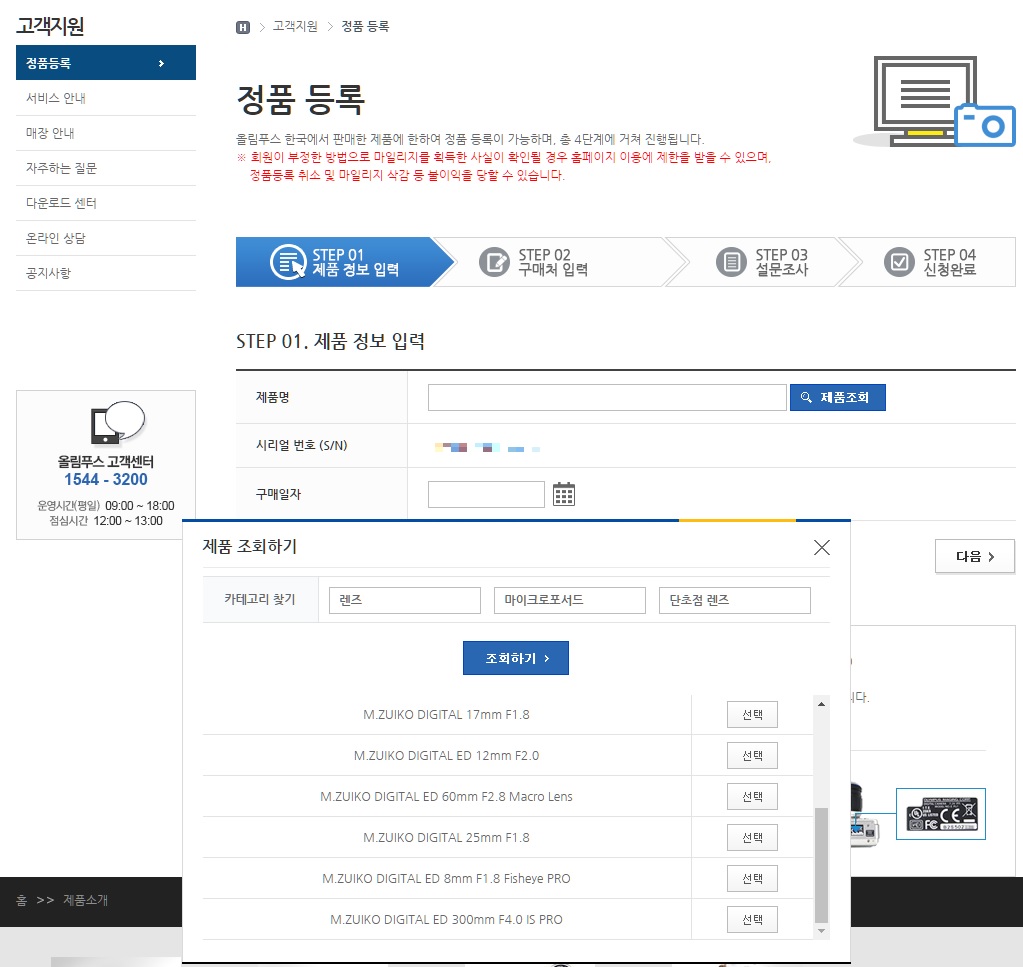Click the serial label thumbnail image

point(941,814)
